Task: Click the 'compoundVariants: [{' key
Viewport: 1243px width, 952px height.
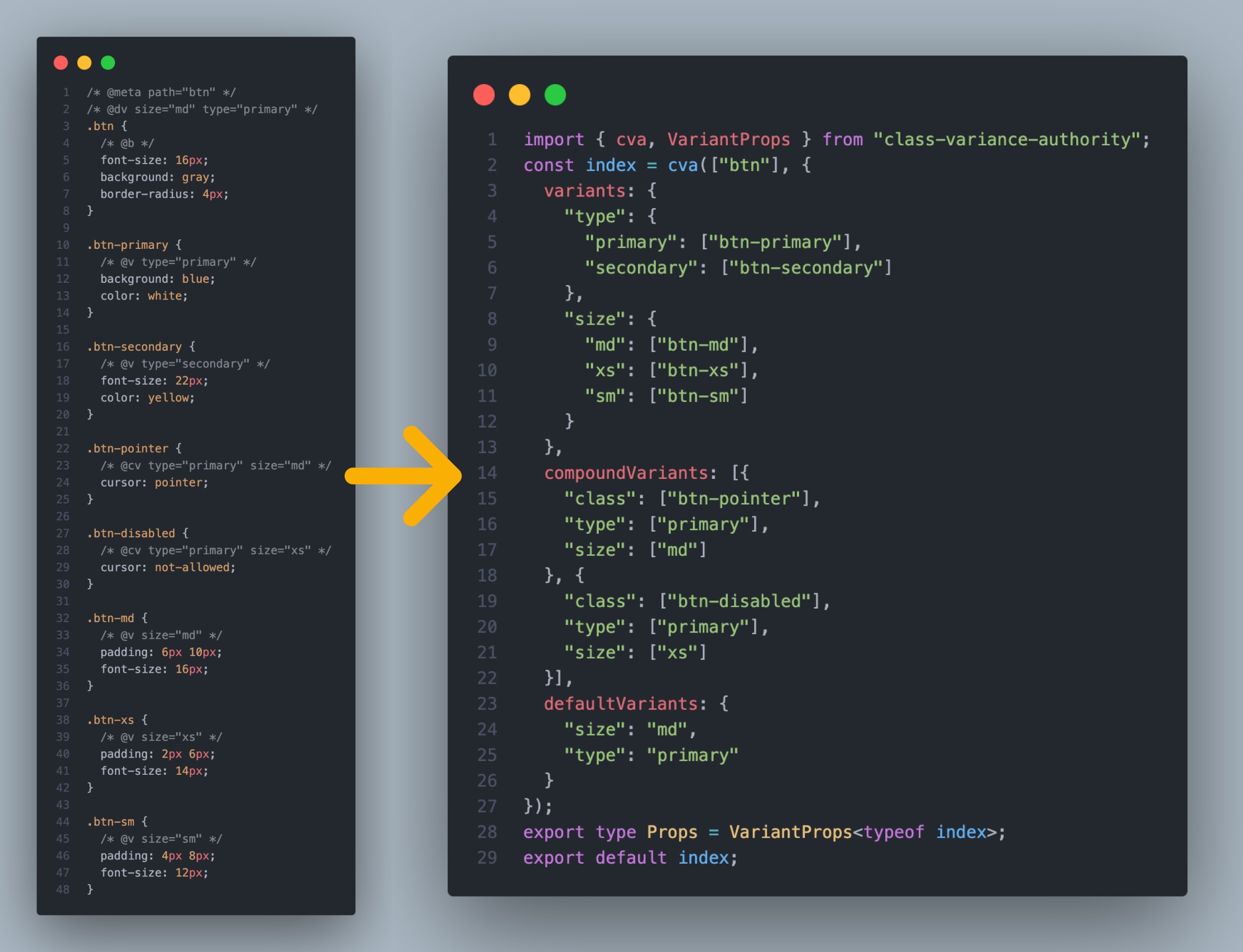Action: coord(647,473)
